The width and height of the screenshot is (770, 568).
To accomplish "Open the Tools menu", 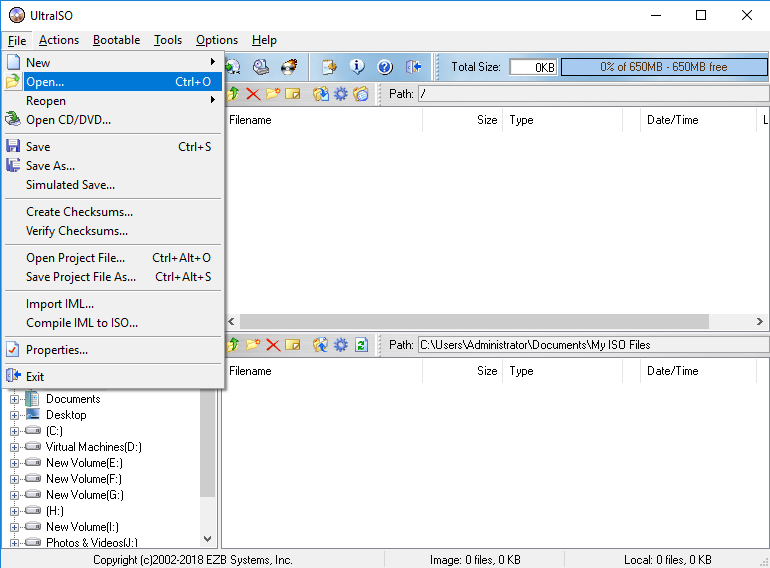I will click(x=168, y=40).
